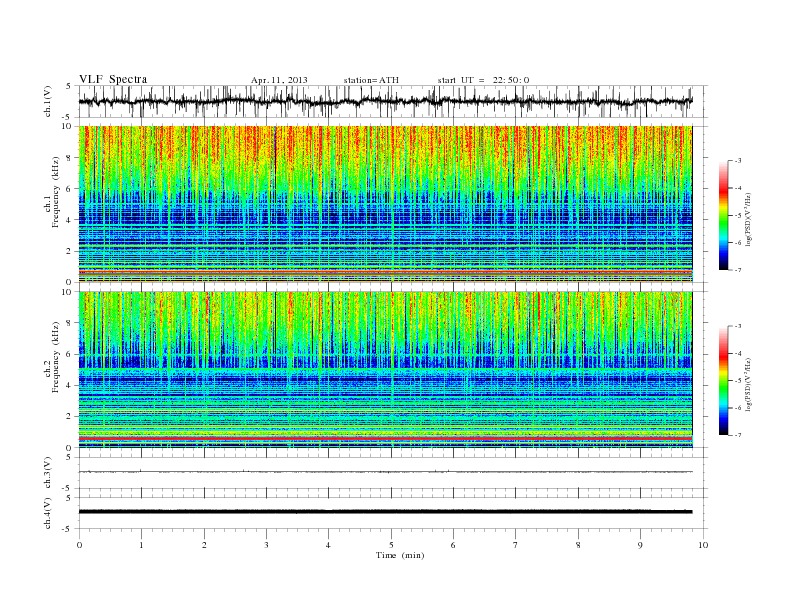Viewport: 792px width, 612px height.
Task: Click time axis tick label "9"
Action: tap(640, 545)
